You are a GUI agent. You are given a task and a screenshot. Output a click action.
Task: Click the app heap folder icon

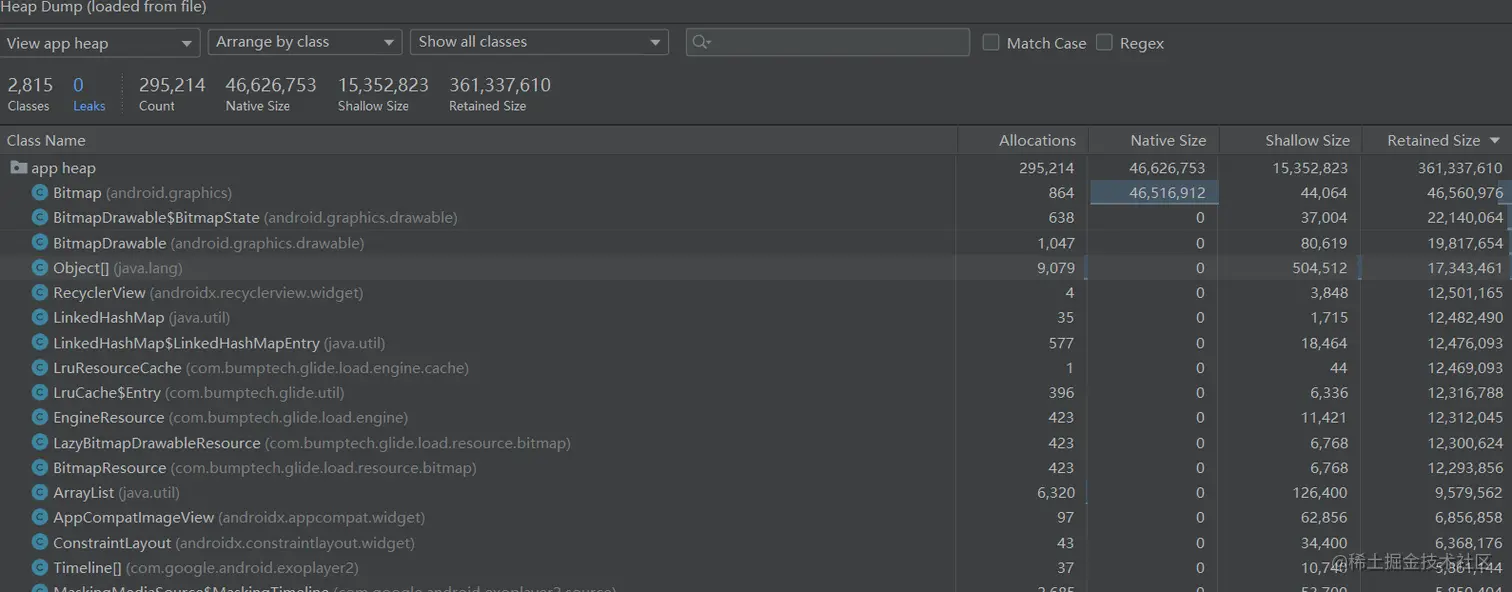coord(18,168)
